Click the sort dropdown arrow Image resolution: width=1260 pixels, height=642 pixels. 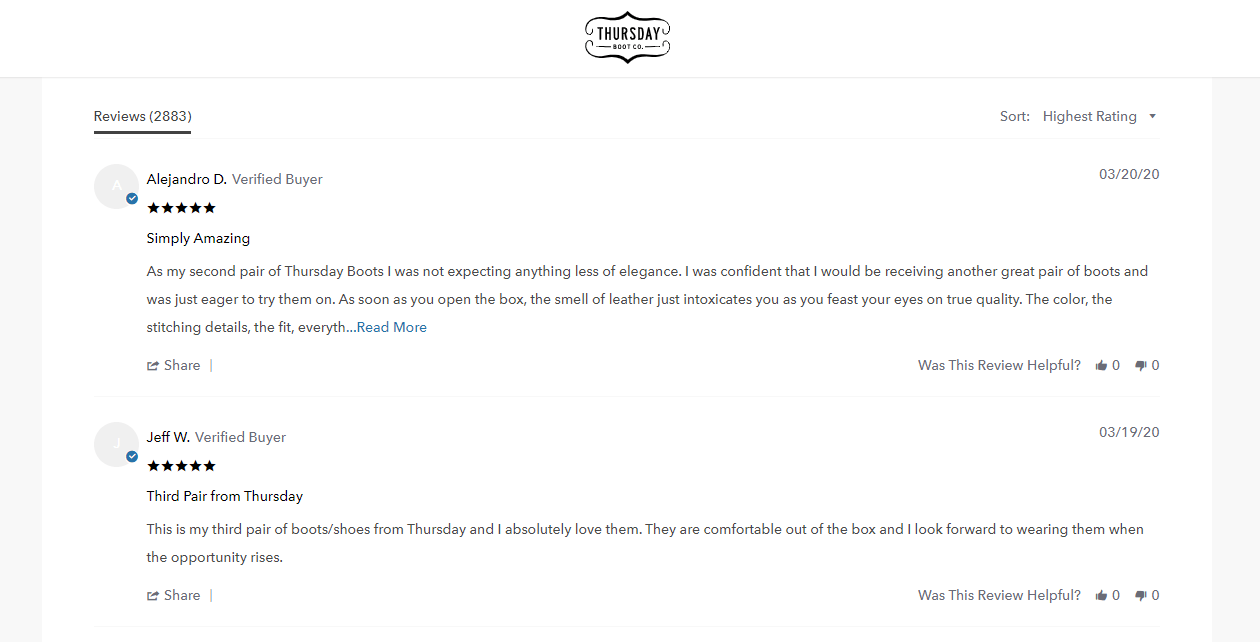click(x=1152, y=116)
